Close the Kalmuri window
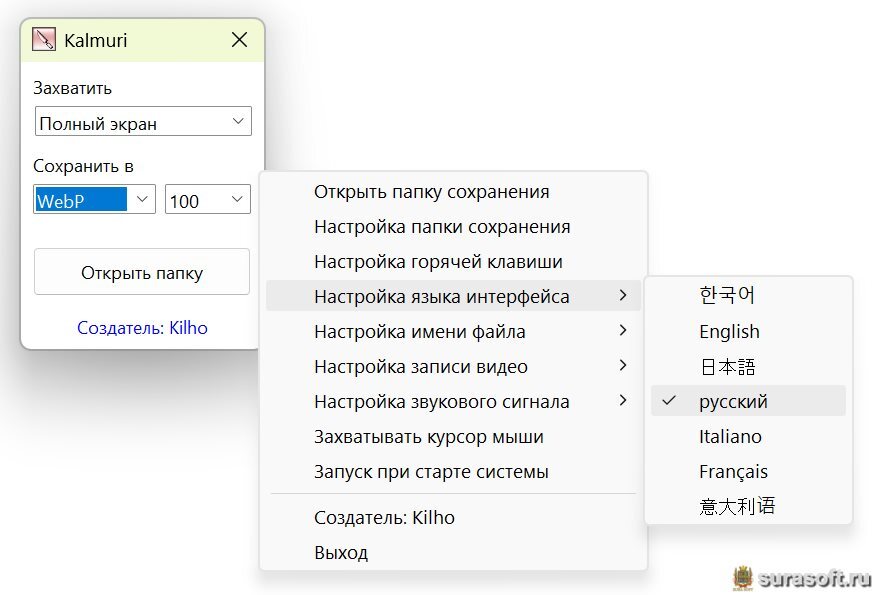872x595 pixels. coord(239,40)
